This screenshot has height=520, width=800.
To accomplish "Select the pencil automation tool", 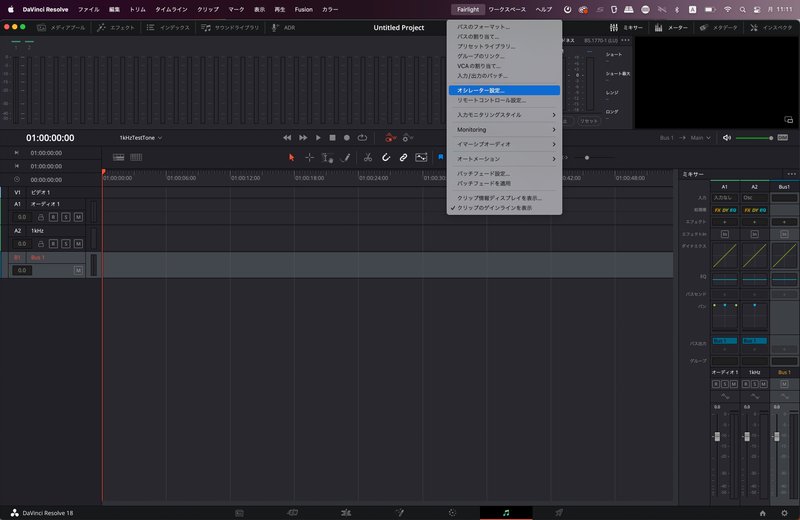I will pos(345,158).
